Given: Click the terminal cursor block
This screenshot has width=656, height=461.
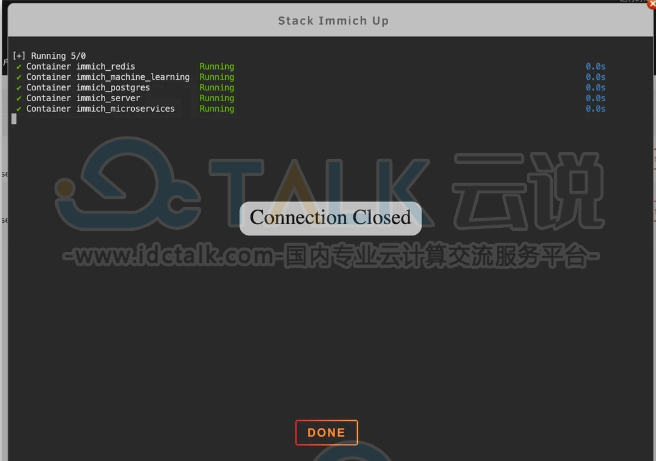Looking at the screenshot, I should (14, 119).
